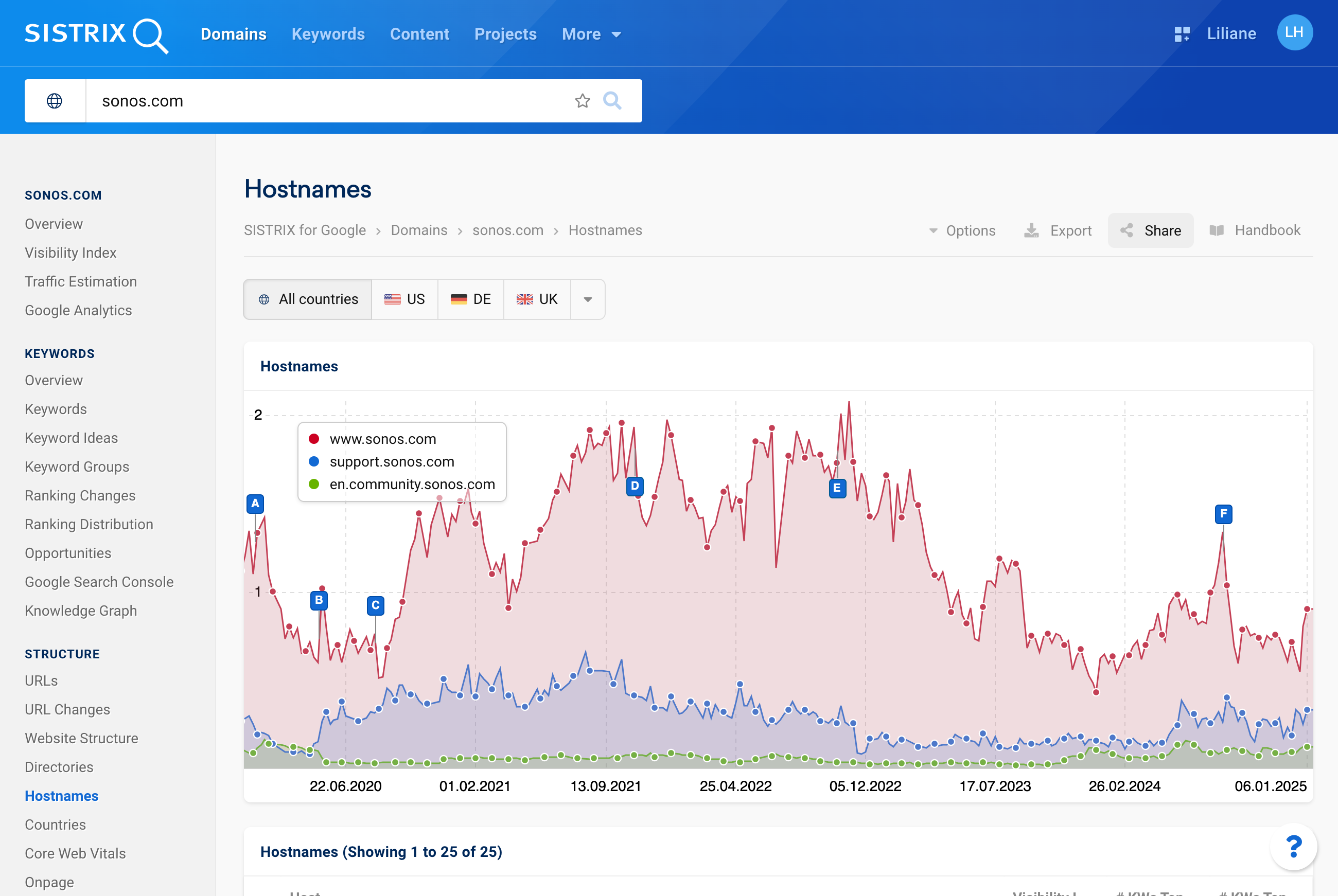The height and width of the screenshot is (896, 1338).
Task: Click the 'Hostnames (Showing 1 to 25 of 25)' heading
Action: coord(381,852)
